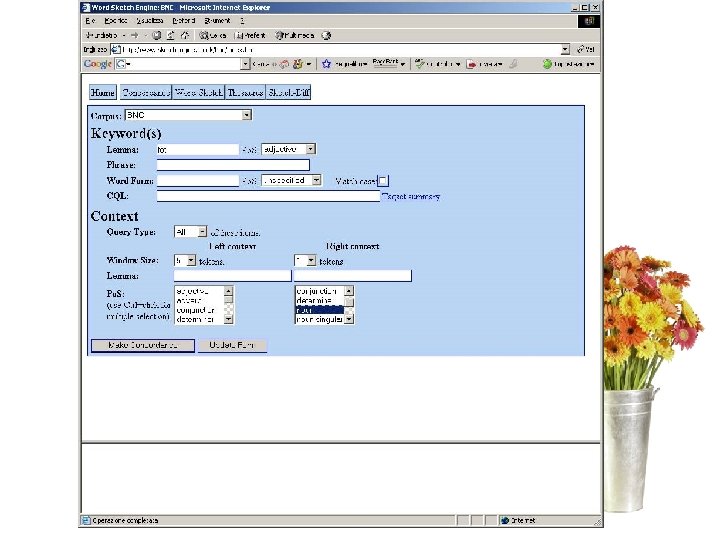720x540 pixels.
Task: Click the Windows flag throbber icon
Action: pos(589,21)
